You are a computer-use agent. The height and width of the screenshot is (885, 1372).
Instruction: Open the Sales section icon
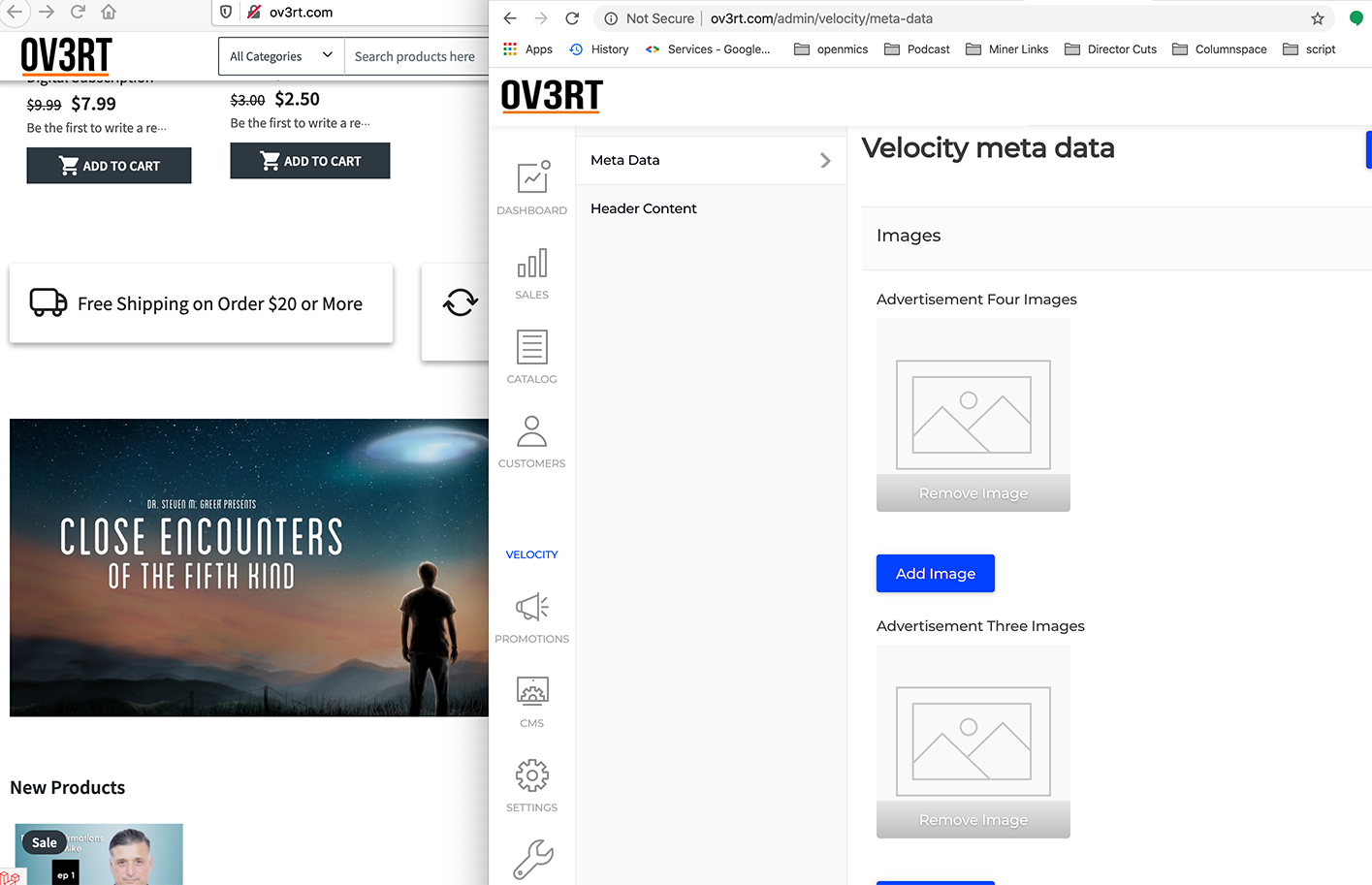tap(531, 264)
